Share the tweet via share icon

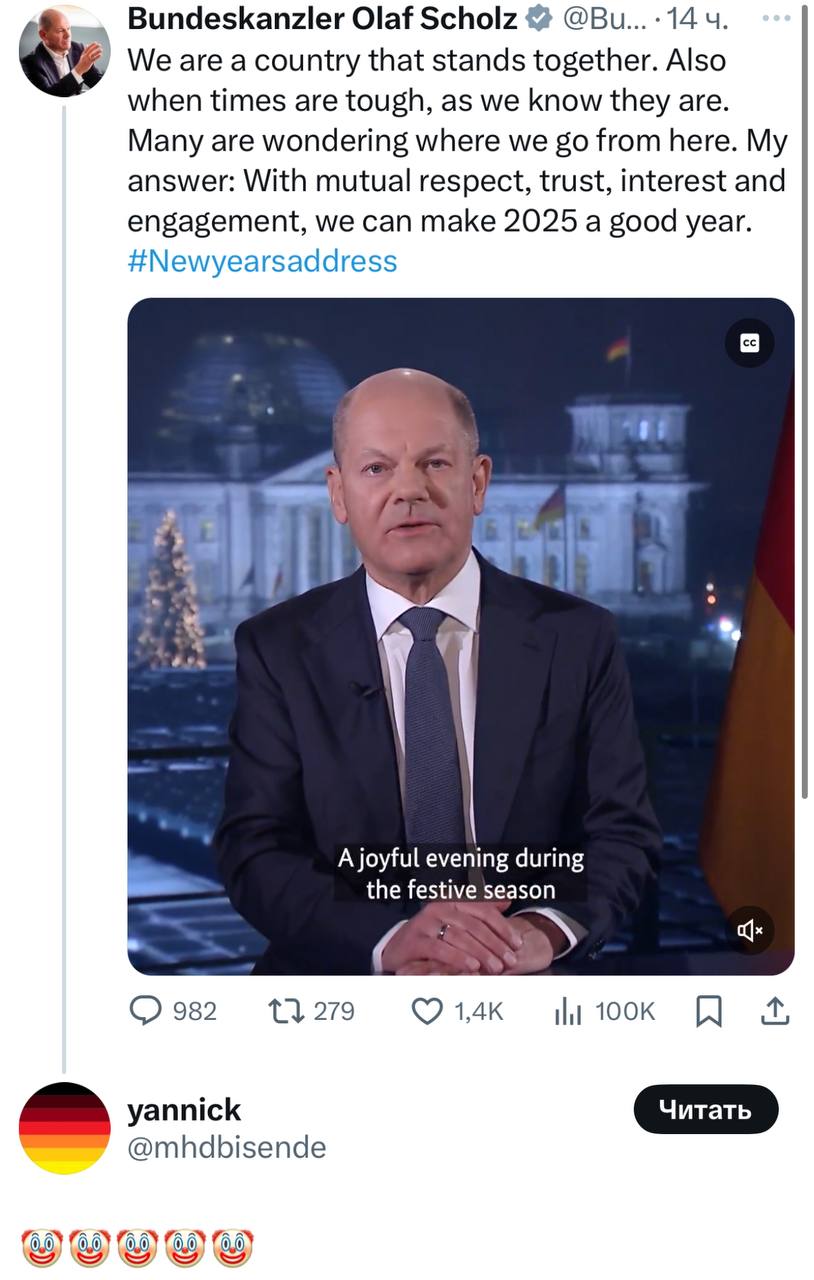(x=775, y=1012)
